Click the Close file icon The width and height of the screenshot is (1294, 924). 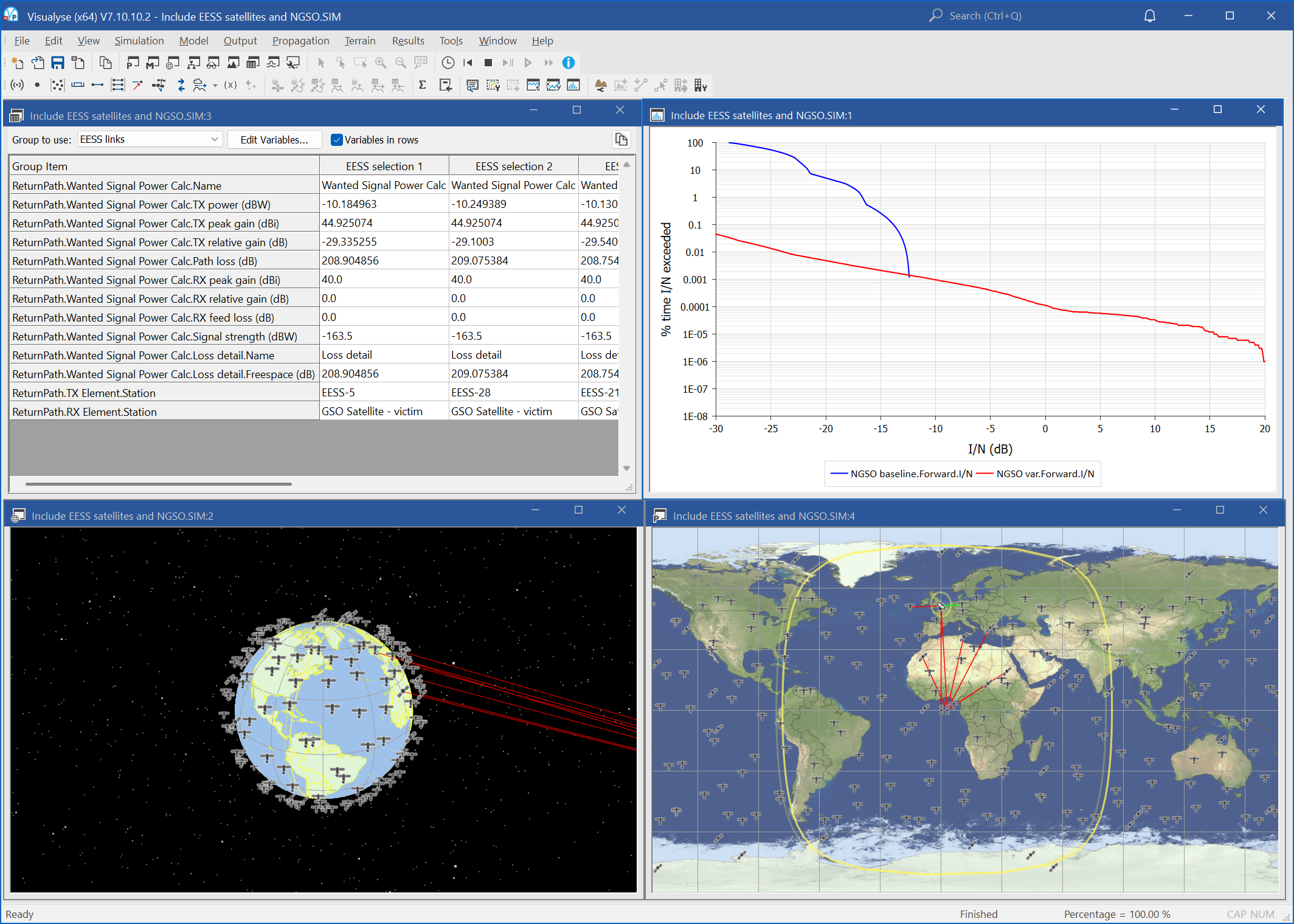point(78,63)
